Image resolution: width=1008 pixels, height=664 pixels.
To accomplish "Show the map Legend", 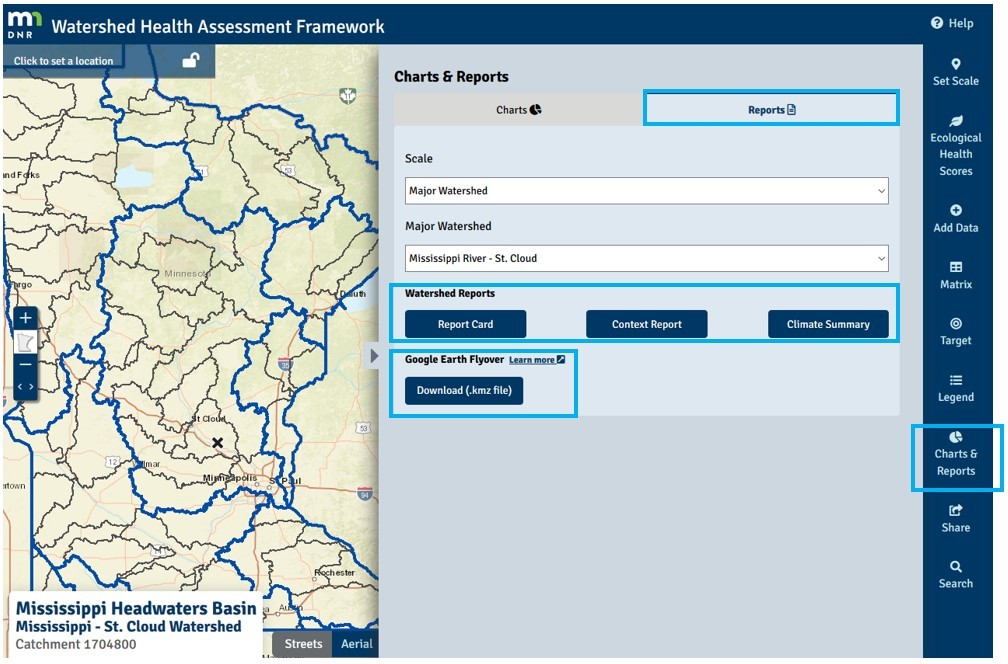I will 955,388.
